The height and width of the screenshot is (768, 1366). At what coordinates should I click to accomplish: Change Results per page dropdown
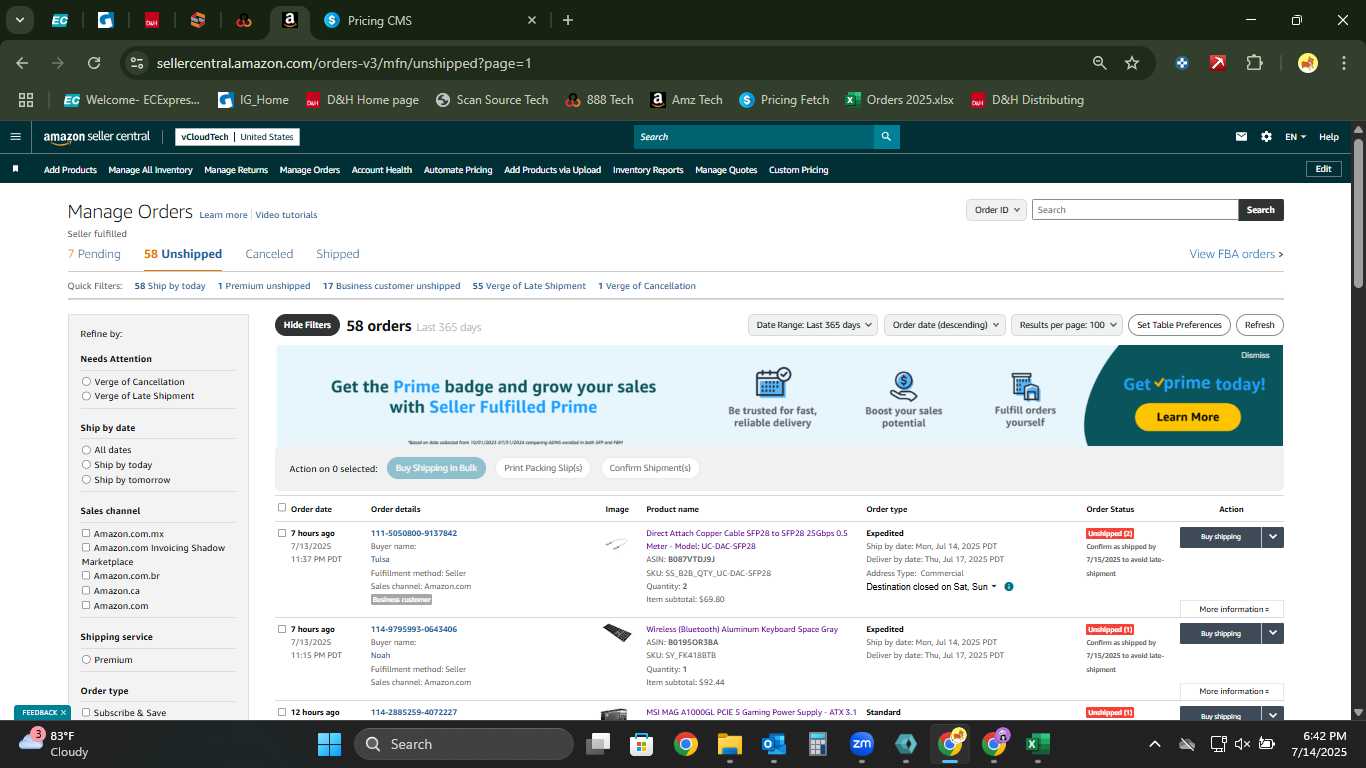[x=1067, y=325]
